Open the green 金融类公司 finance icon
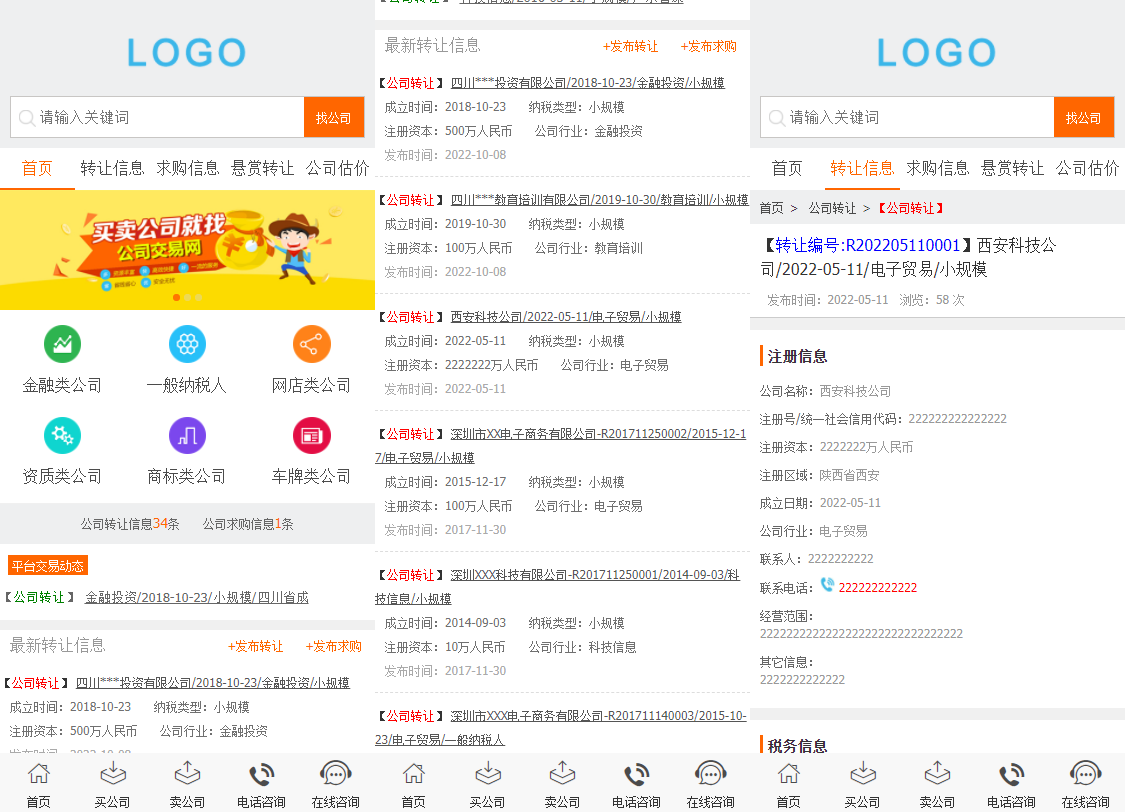Viewport: 1125px width, 812px height. tap(62, 344)
